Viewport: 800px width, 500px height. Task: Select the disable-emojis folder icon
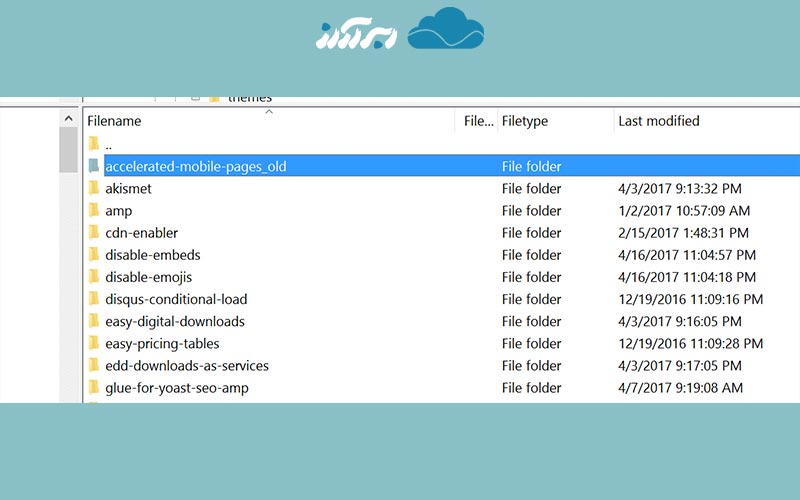(94, 277)
